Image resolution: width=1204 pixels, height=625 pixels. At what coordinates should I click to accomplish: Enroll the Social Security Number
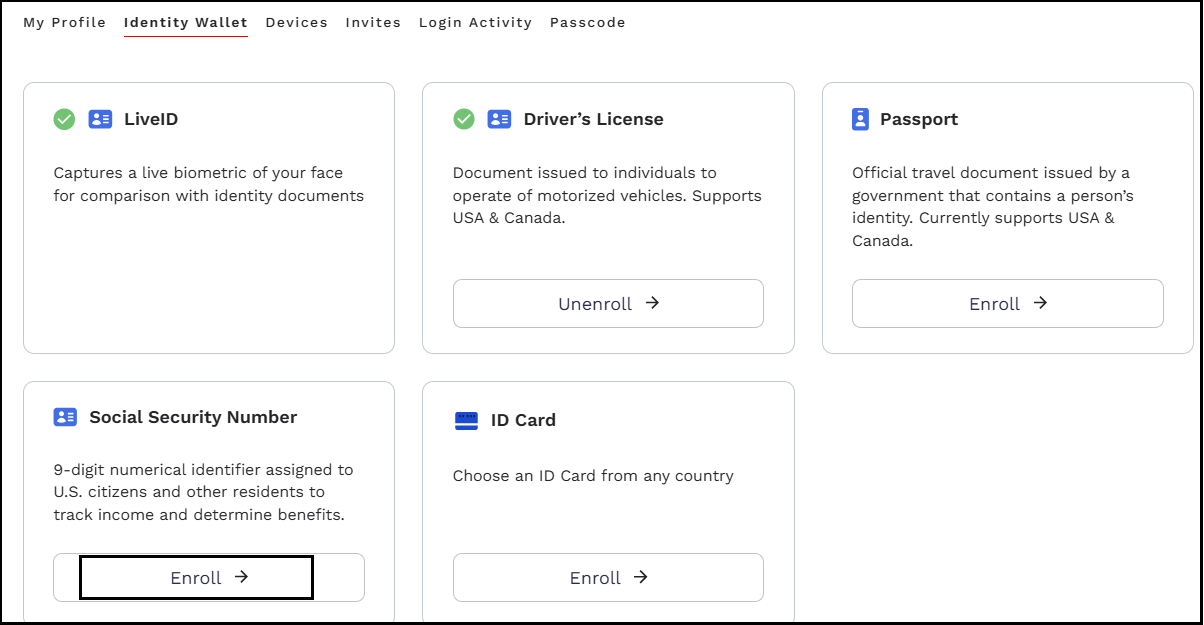click(208, 577)
